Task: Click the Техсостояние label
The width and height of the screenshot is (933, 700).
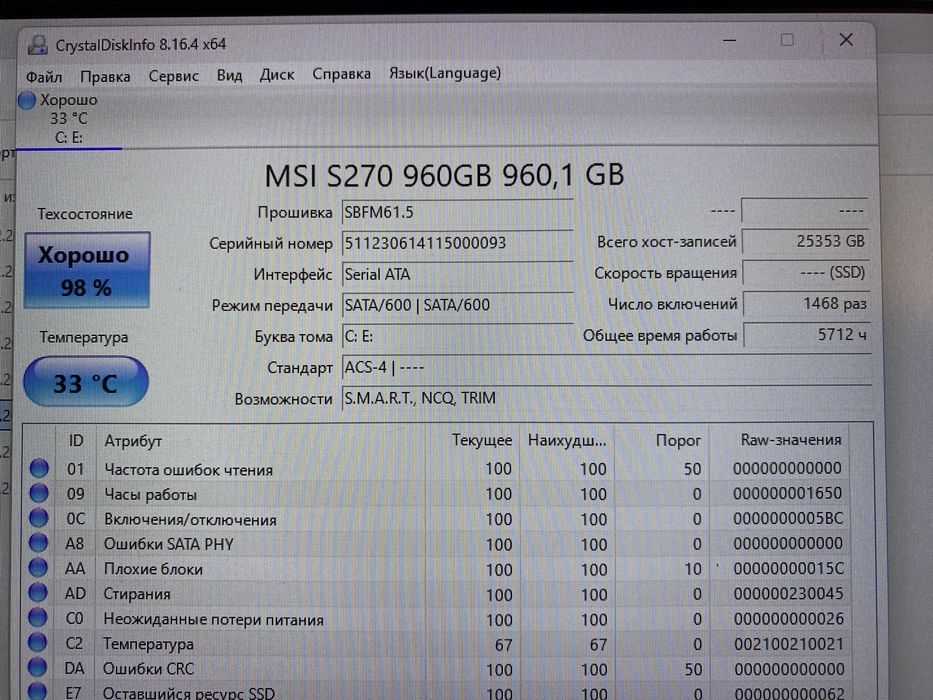Action: tap(84, 214)
